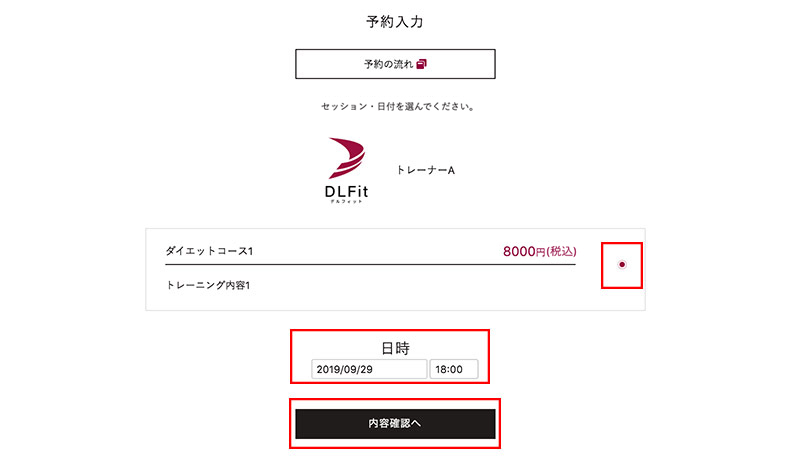Click the デルフィット small caption under logo
This screenshot has height=475, width=800.
346,202
